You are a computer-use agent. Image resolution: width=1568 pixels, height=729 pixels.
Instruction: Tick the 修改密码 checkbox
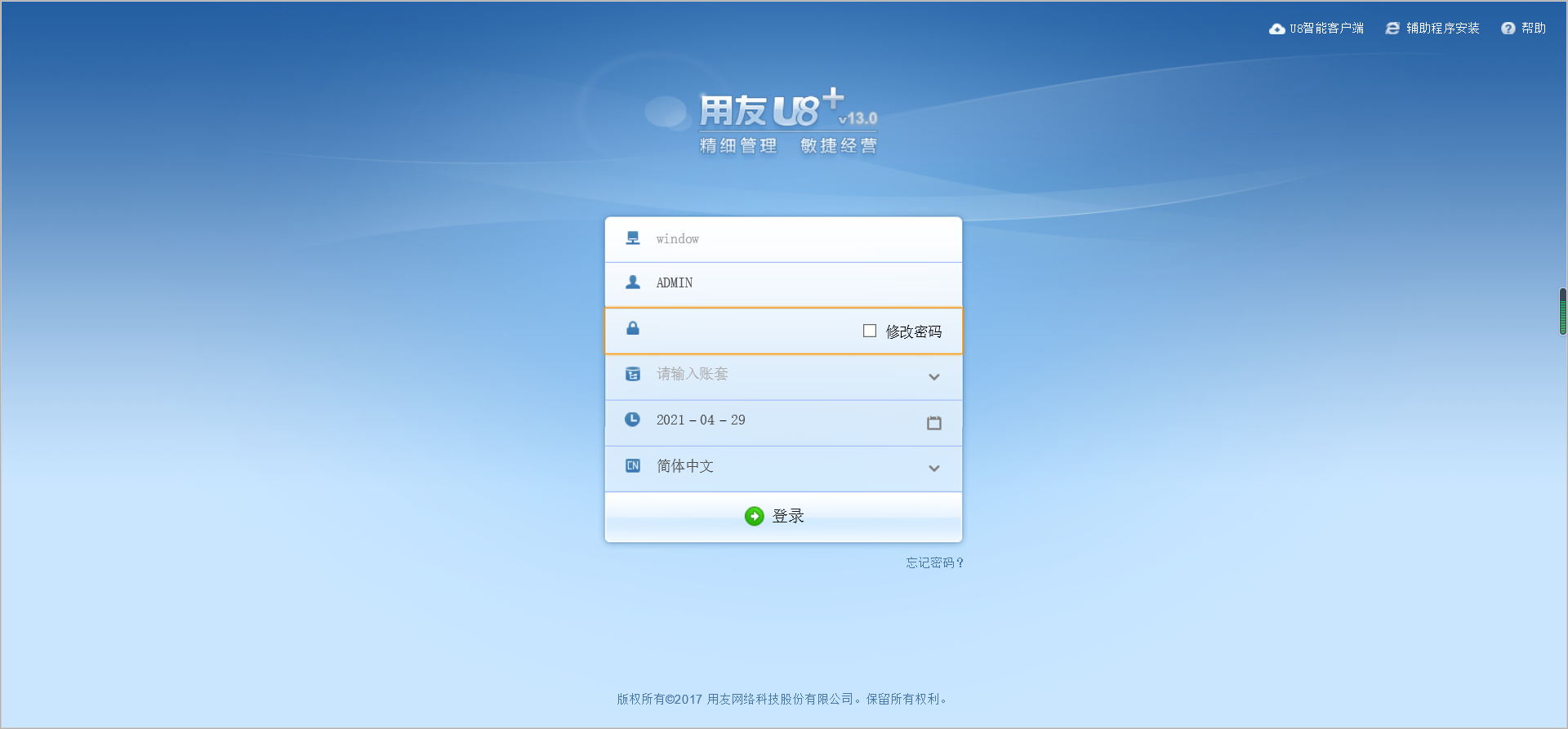[870, 331]
